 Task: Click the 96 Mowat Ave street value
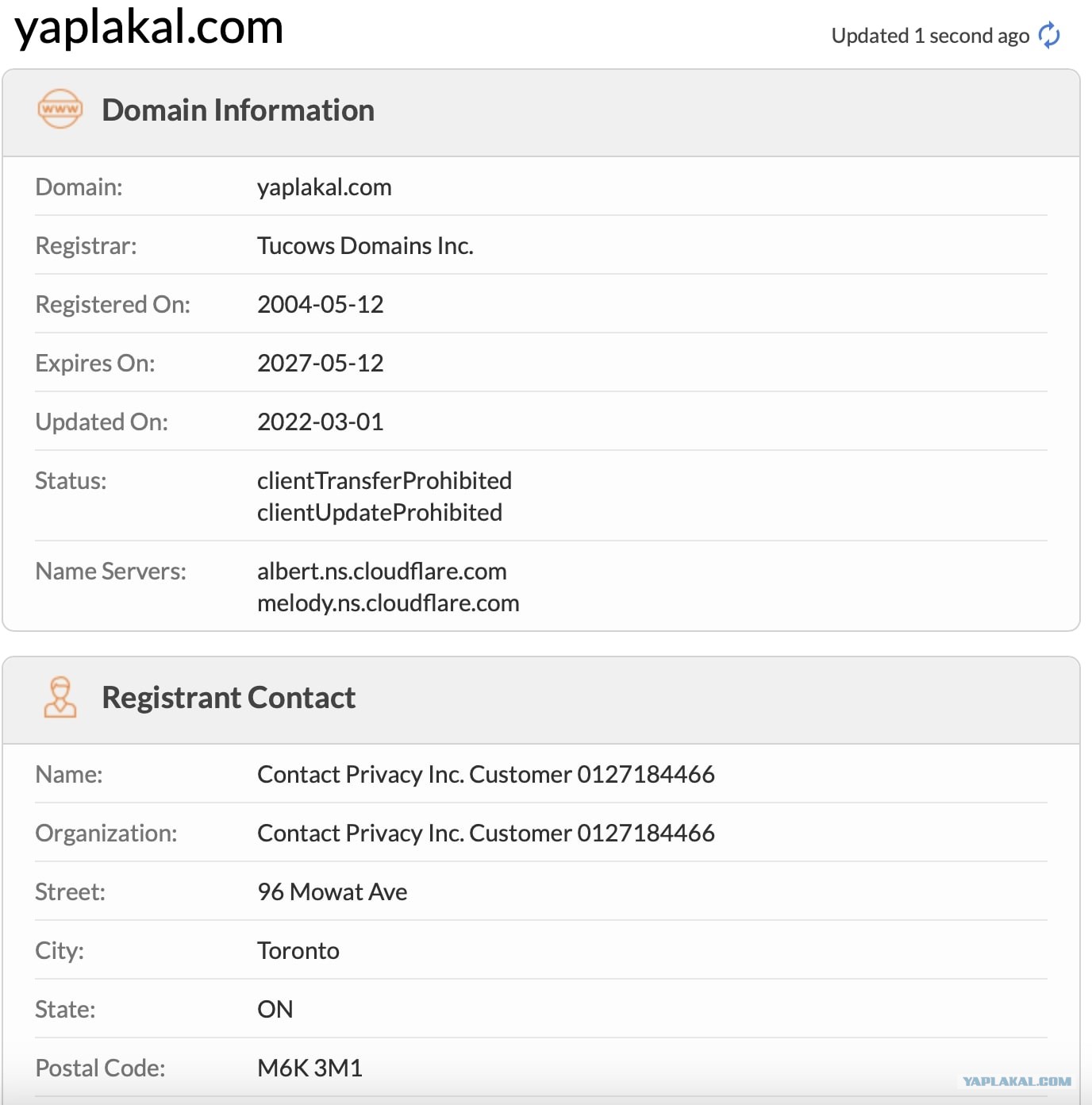[x=333, y=891]
